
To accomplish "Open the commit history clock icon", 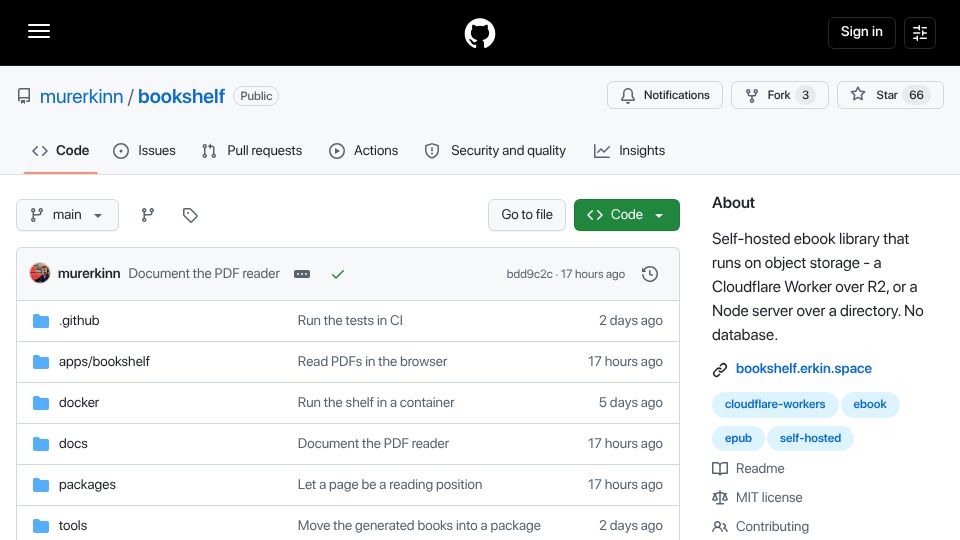I will pos(650,274).
